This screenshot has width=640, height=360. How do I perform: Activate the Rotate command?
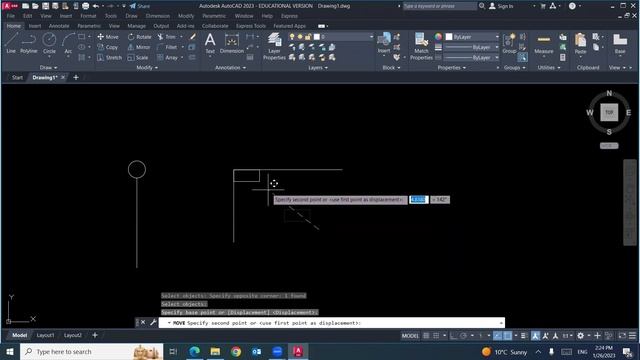pos(140,37)
